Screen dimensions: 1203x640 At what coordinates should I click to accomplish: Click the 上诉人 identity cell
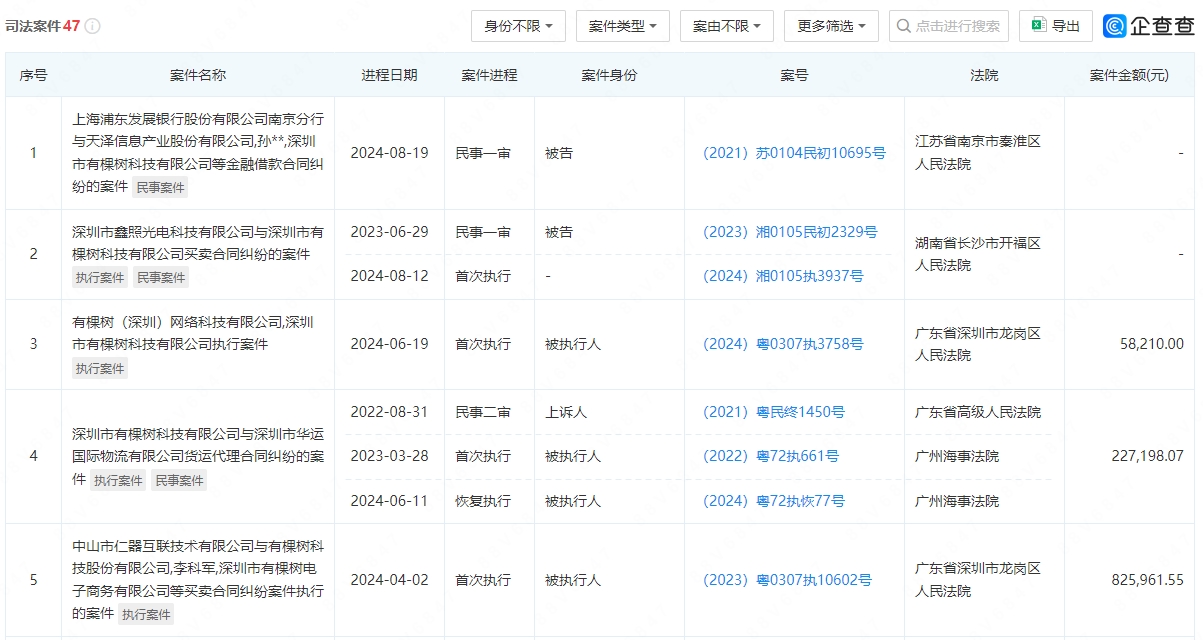(x=566, y=412)
